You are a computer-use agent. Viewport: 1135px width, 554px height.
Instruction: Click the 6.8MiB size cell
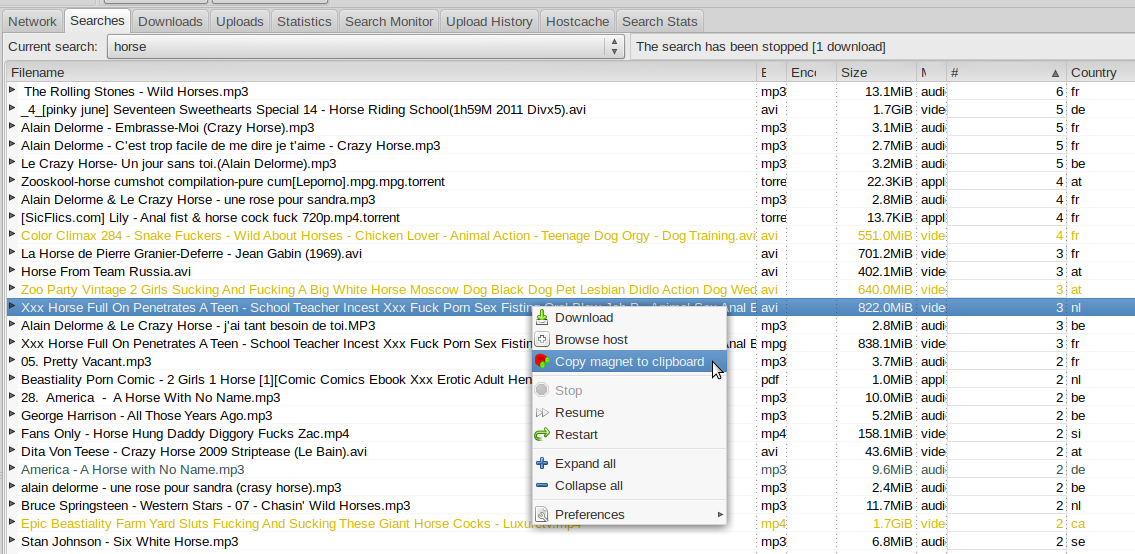891,541
